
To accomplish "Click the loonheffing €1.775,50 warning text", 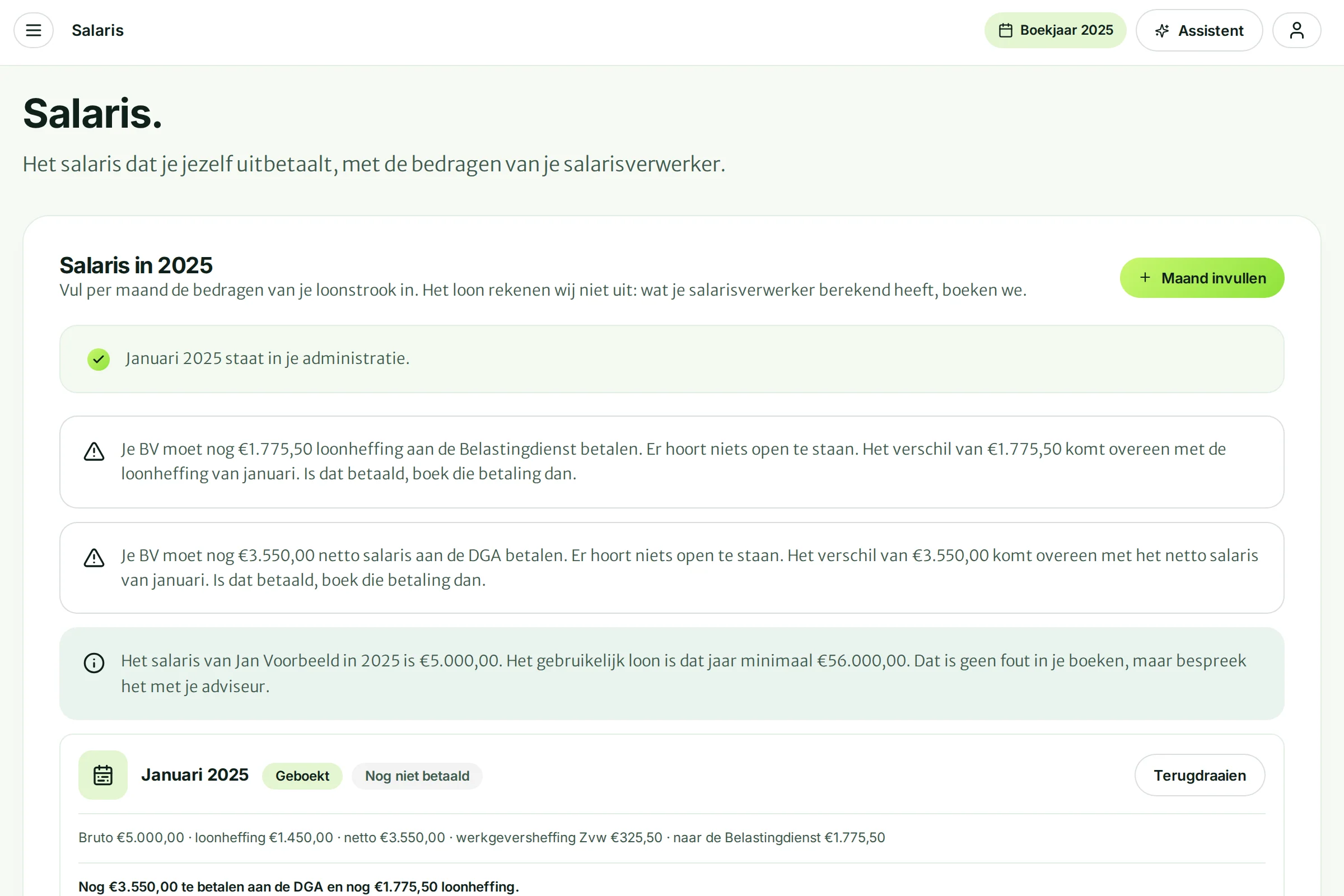I will [673, 461].
